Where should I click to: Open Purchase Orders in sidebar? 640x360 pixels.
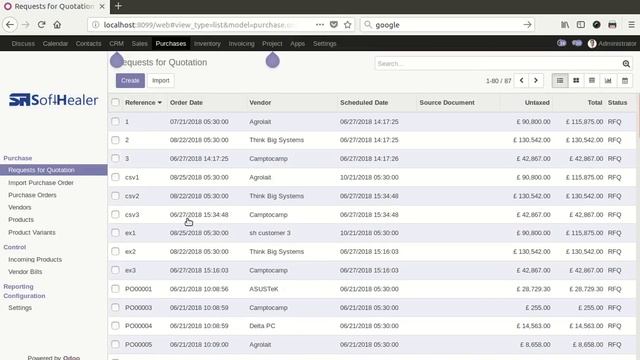(x=32, y=195)
